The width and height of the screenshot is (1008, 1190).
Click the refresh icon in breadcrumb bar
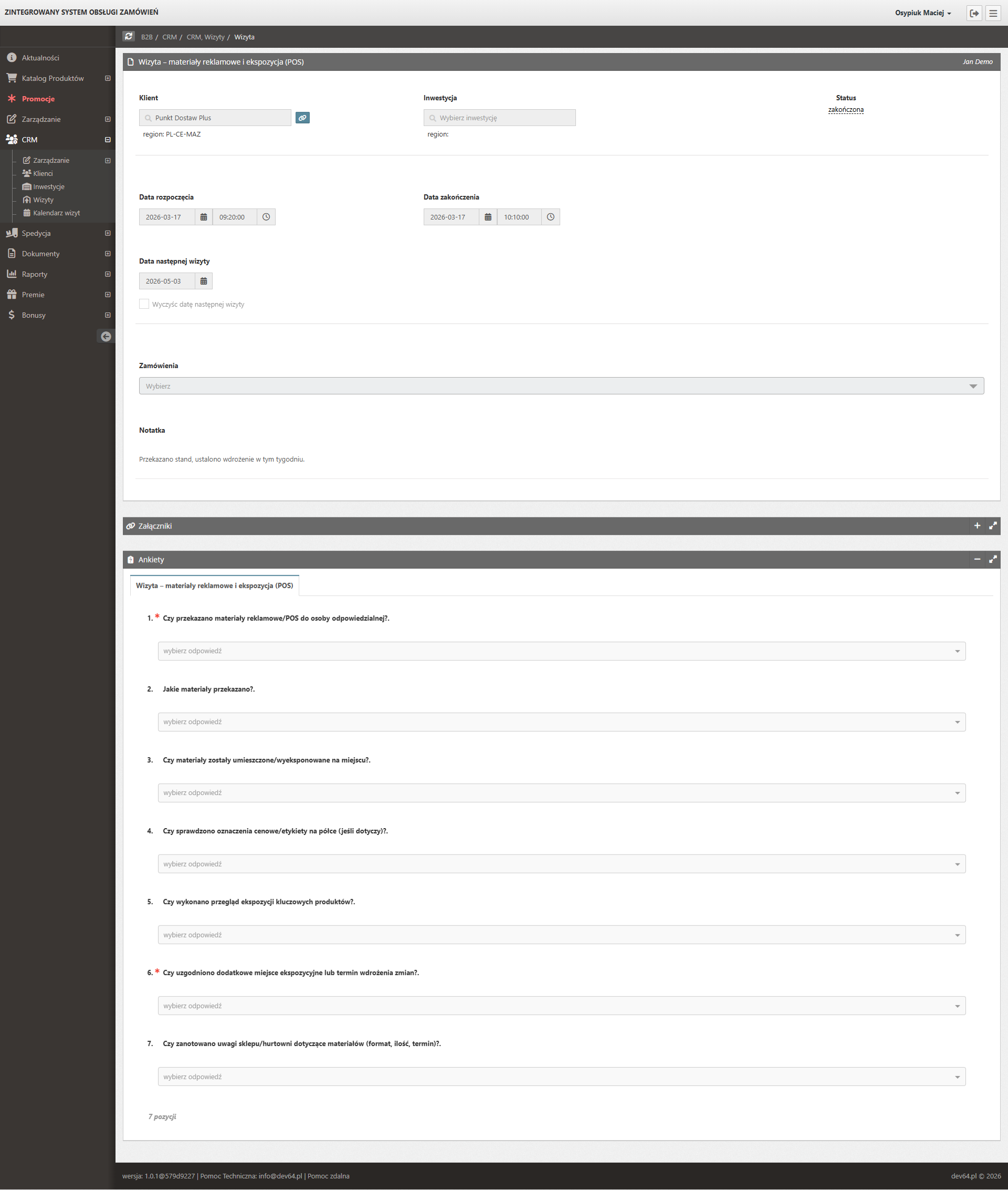pos(129,37)
